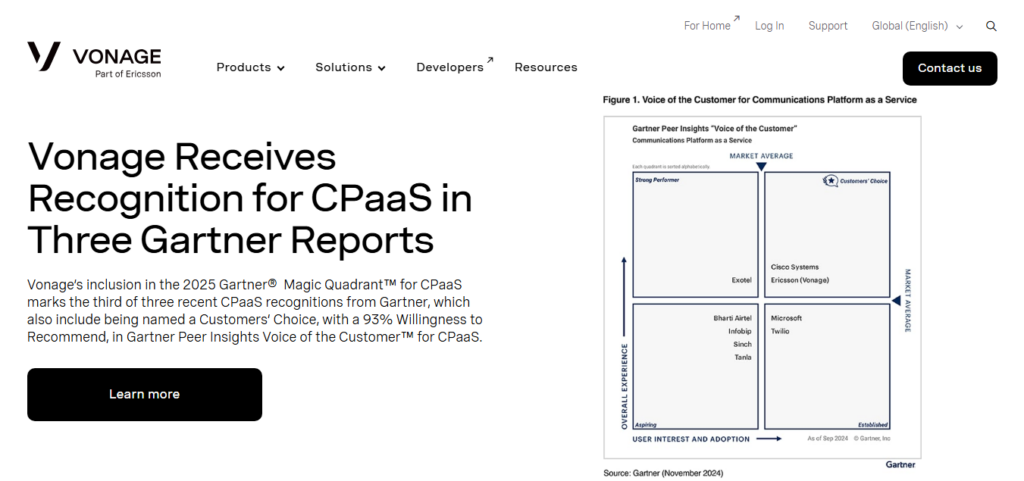Click the Bharti Airtel label in chart
Image resolution: width=1024 pixels, height=481 pixels.
point(733,318)
